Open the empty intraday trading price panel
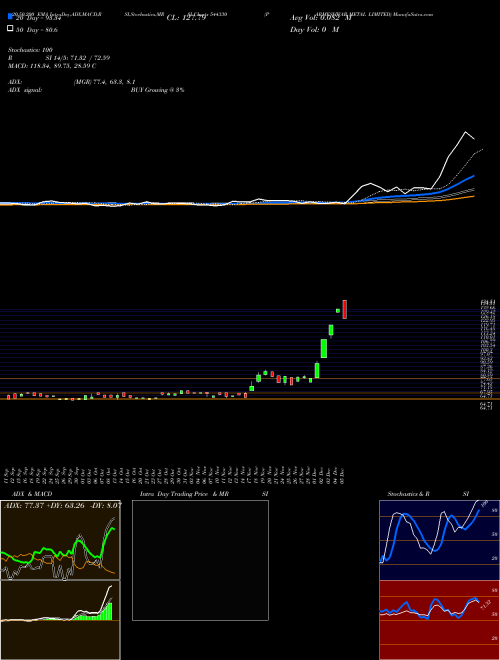500x660 pixels. click(x=200, y=560)
